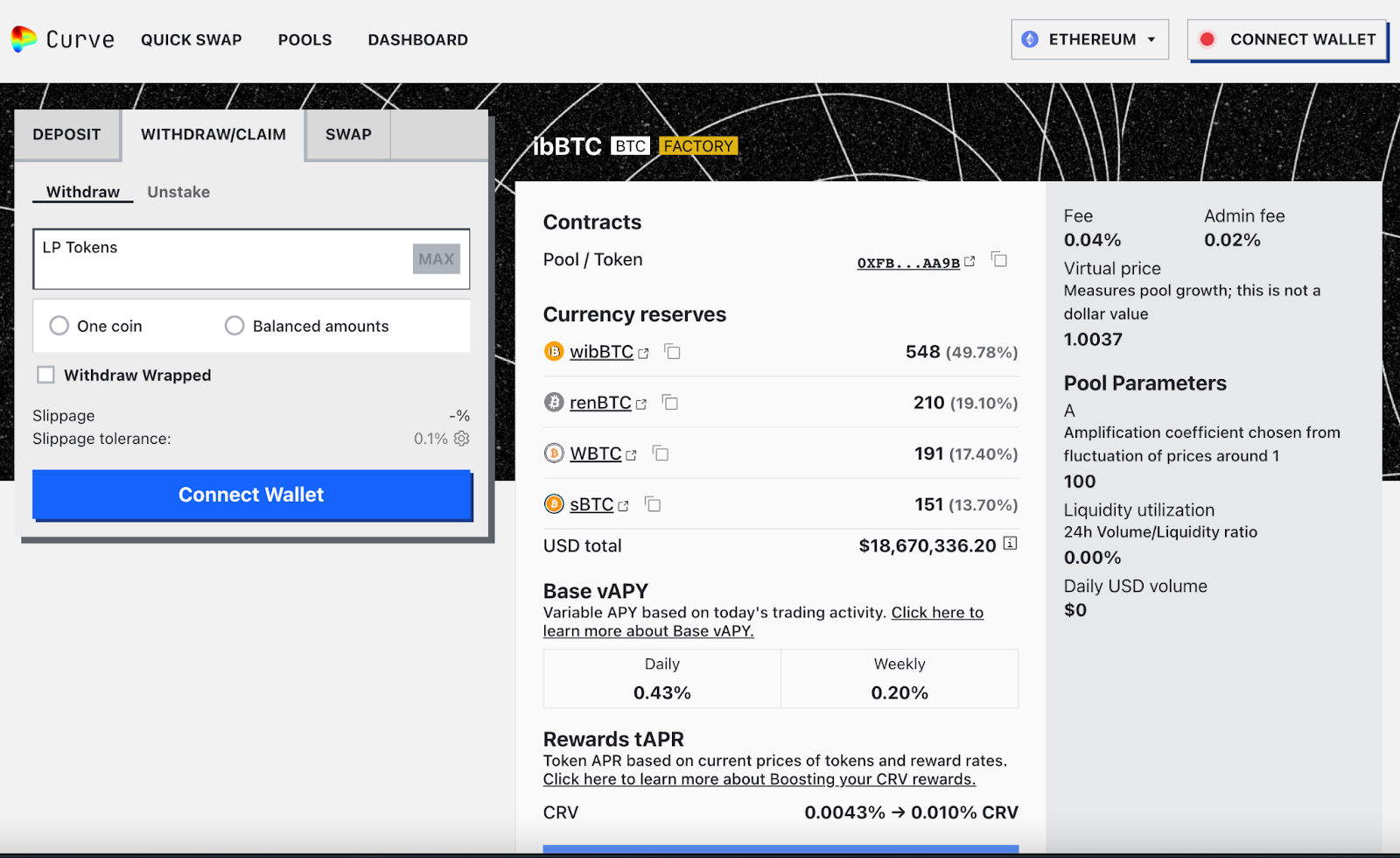Click the ibBTC pool title
Viewport: 1400px width, 858px height.
click(567, 146)
